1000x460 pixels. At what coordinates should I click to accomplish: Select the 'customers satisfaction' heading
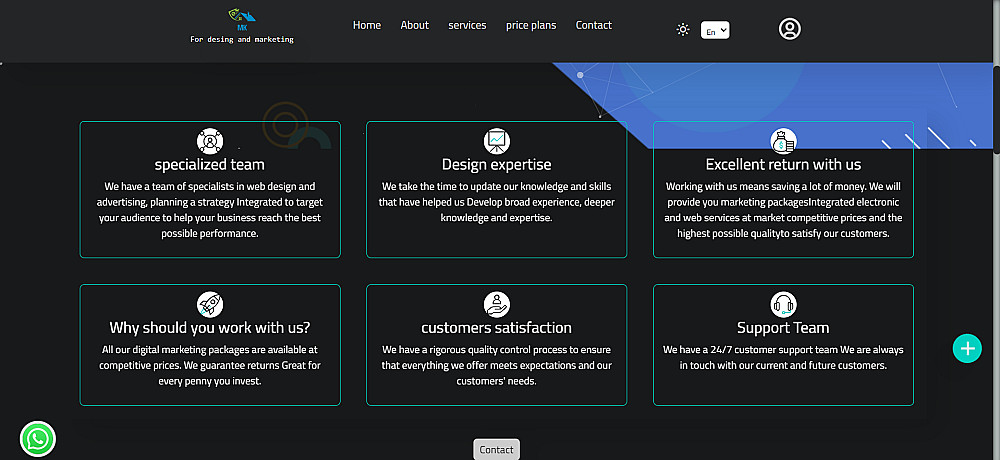point(497,328)
